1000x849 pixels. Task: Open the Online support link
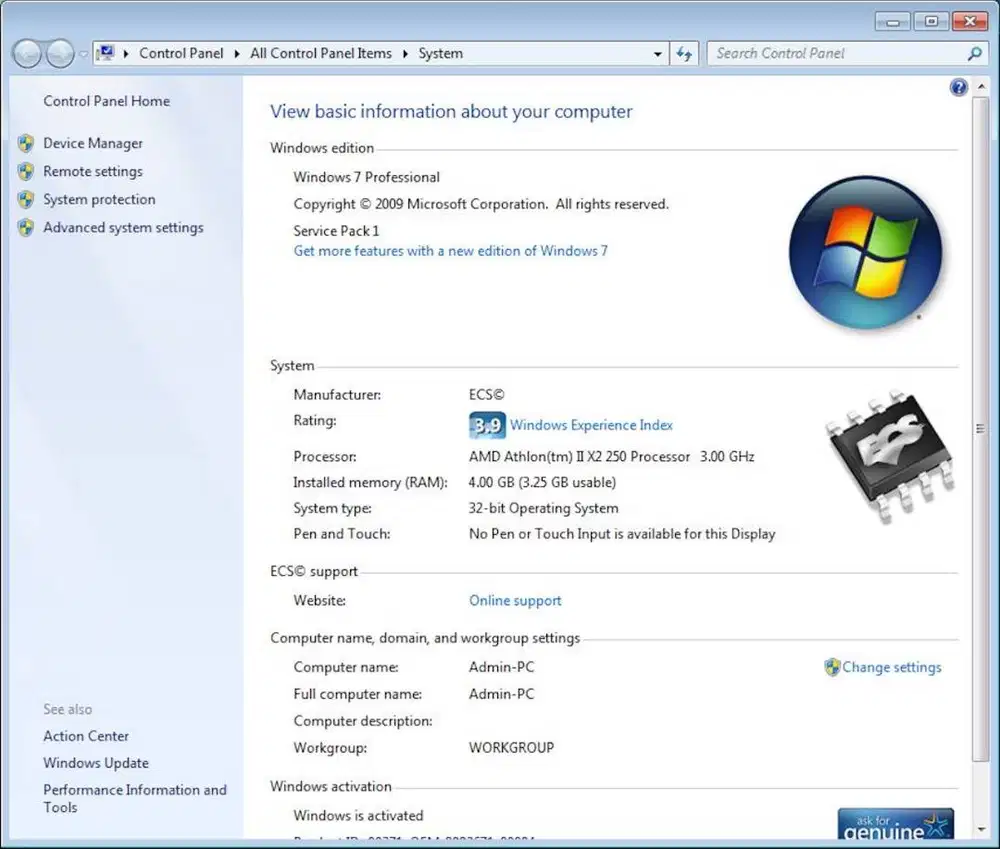515,600
